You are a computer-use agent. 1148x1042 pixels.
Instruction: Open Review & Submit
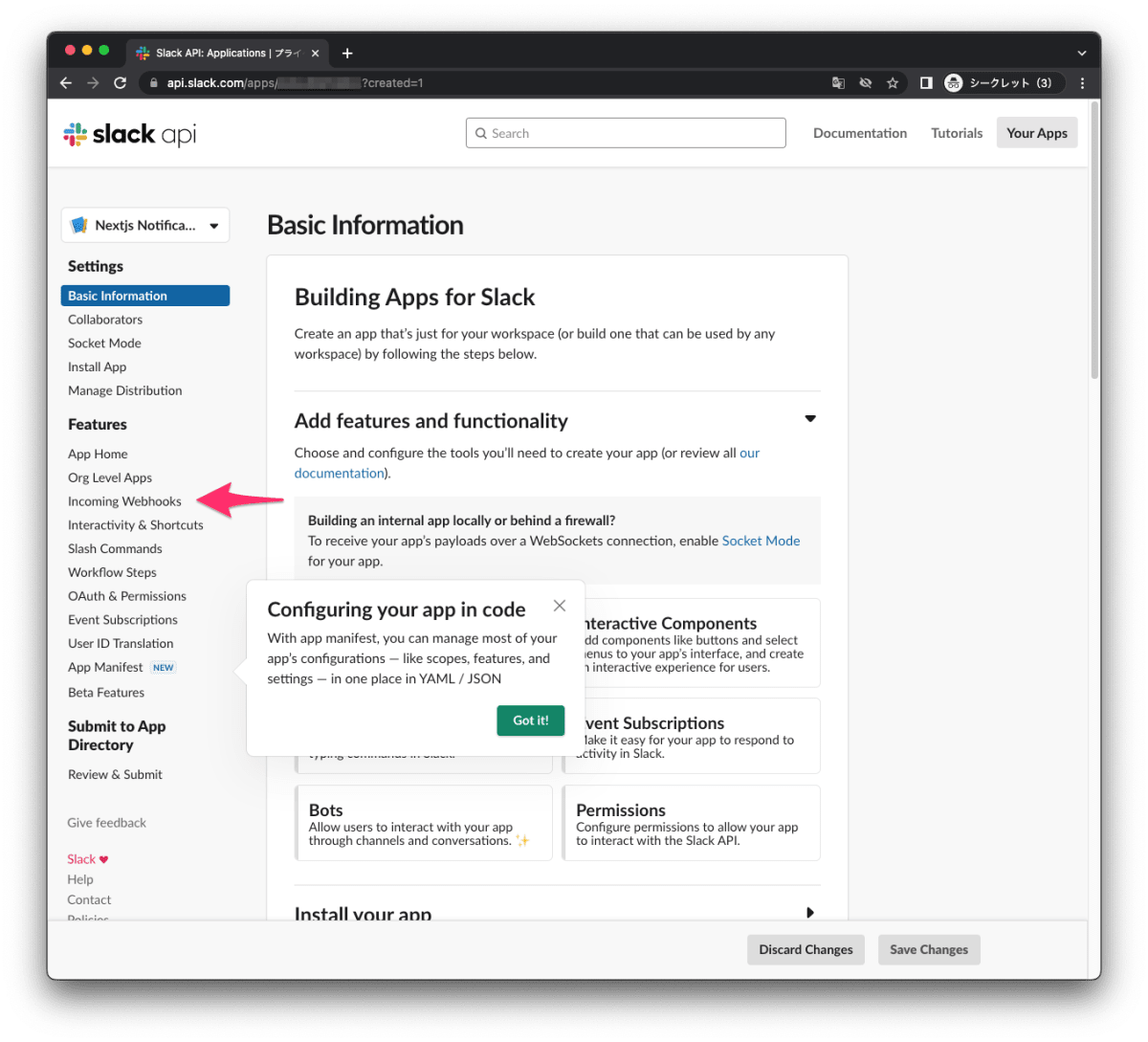pos(115,775)
